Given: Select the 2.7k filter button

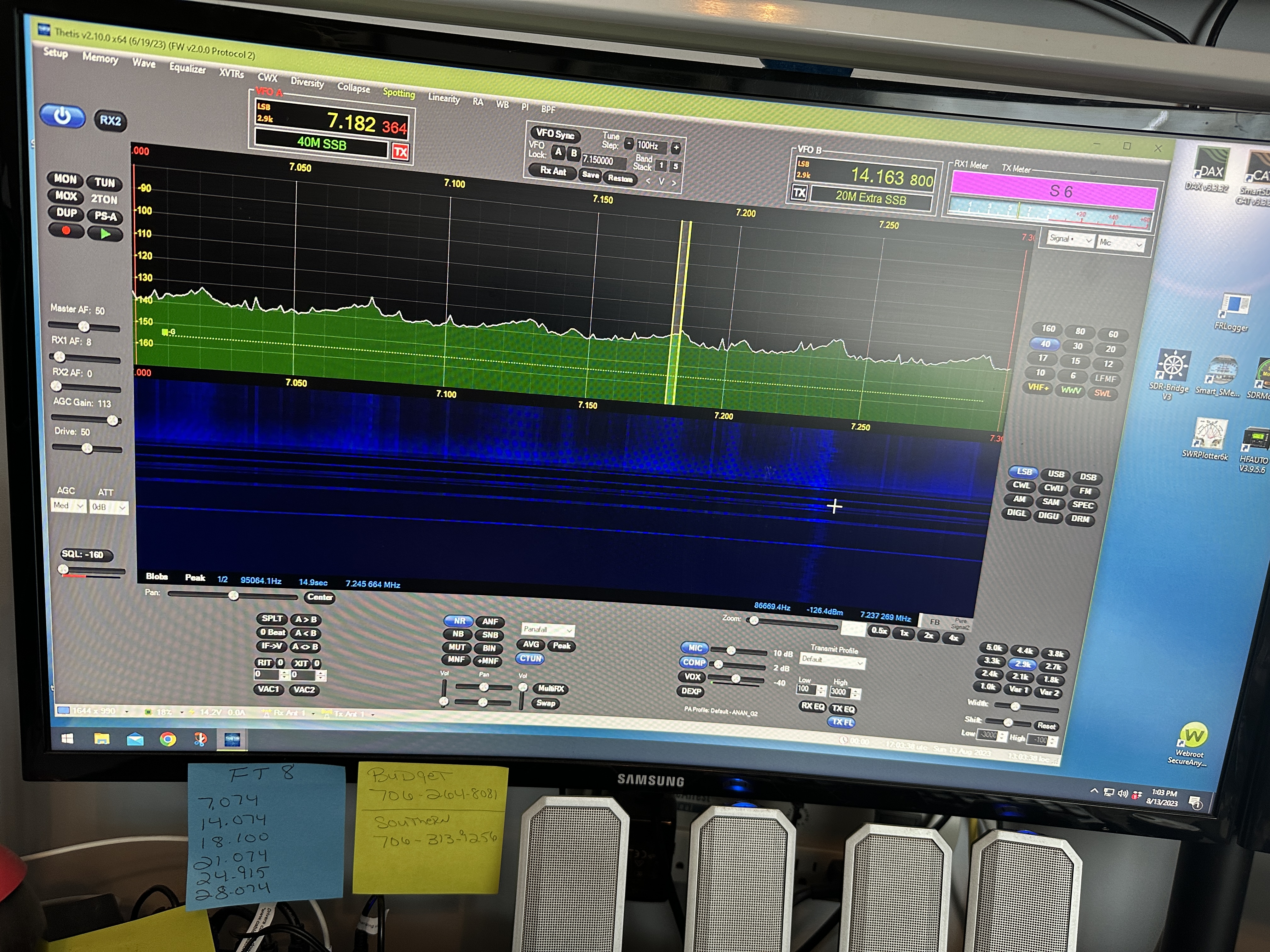Looking at the screenshot, I should (x=1052, y=667).
